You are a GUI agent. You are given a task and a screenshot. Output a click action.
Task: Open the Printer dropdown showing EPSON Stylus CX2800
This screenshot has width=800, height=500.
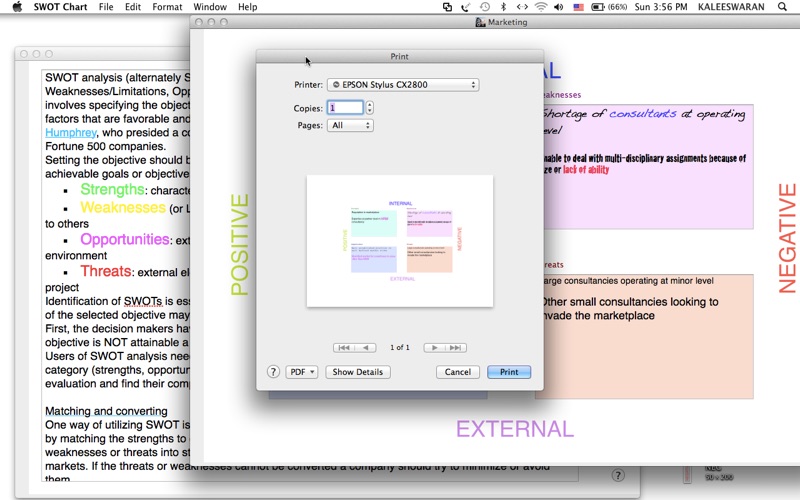pos(403,85)
